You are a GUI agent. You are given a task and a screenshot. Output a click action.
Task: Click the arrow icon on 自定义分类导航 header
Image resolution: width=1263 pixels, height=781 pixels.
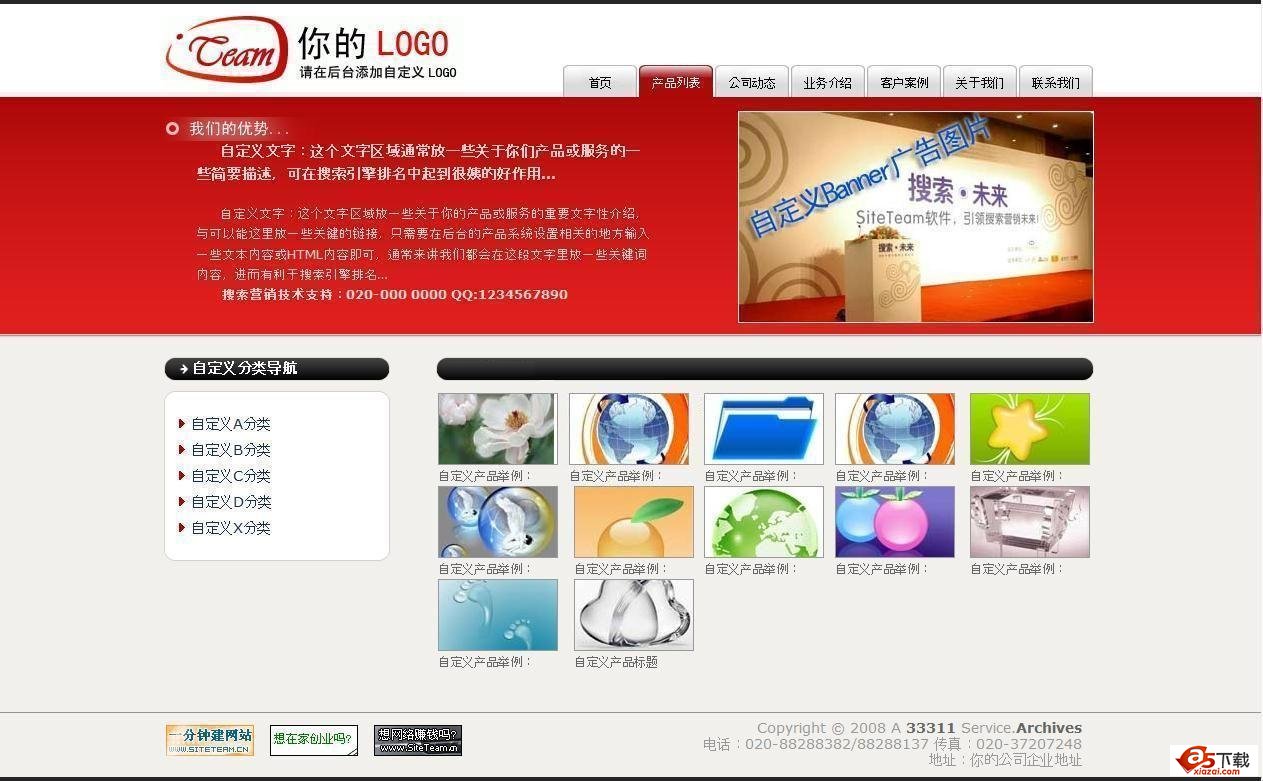(x=182, y=368)
